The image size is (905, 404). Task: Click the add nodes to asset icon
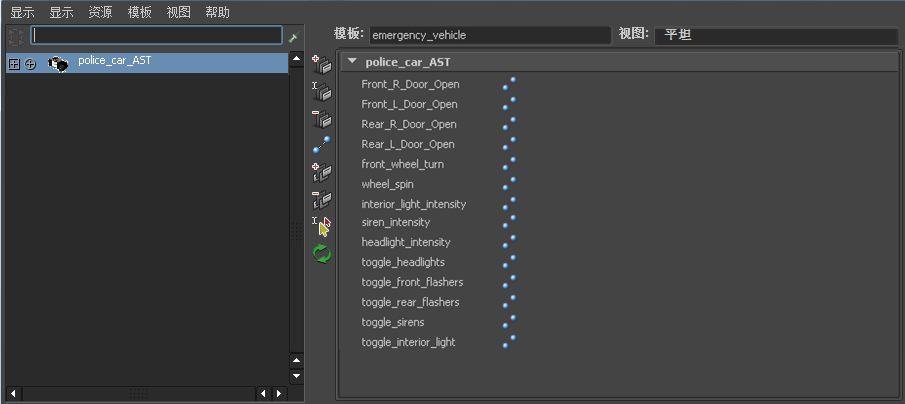[321, 172]
